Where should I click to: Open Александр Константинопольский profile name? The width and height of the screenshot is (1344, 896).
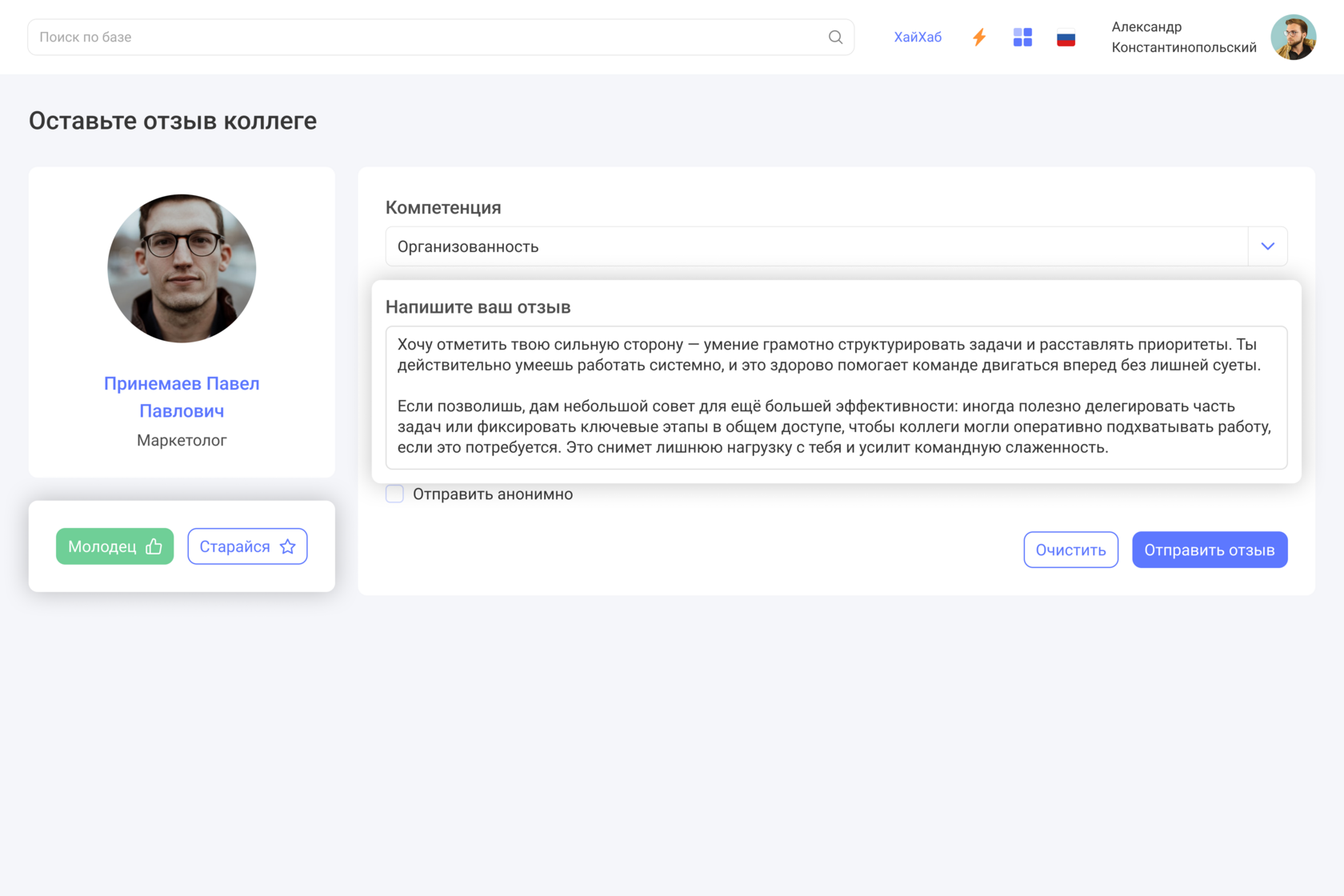pyautogui.click(x=1184, y=37)
